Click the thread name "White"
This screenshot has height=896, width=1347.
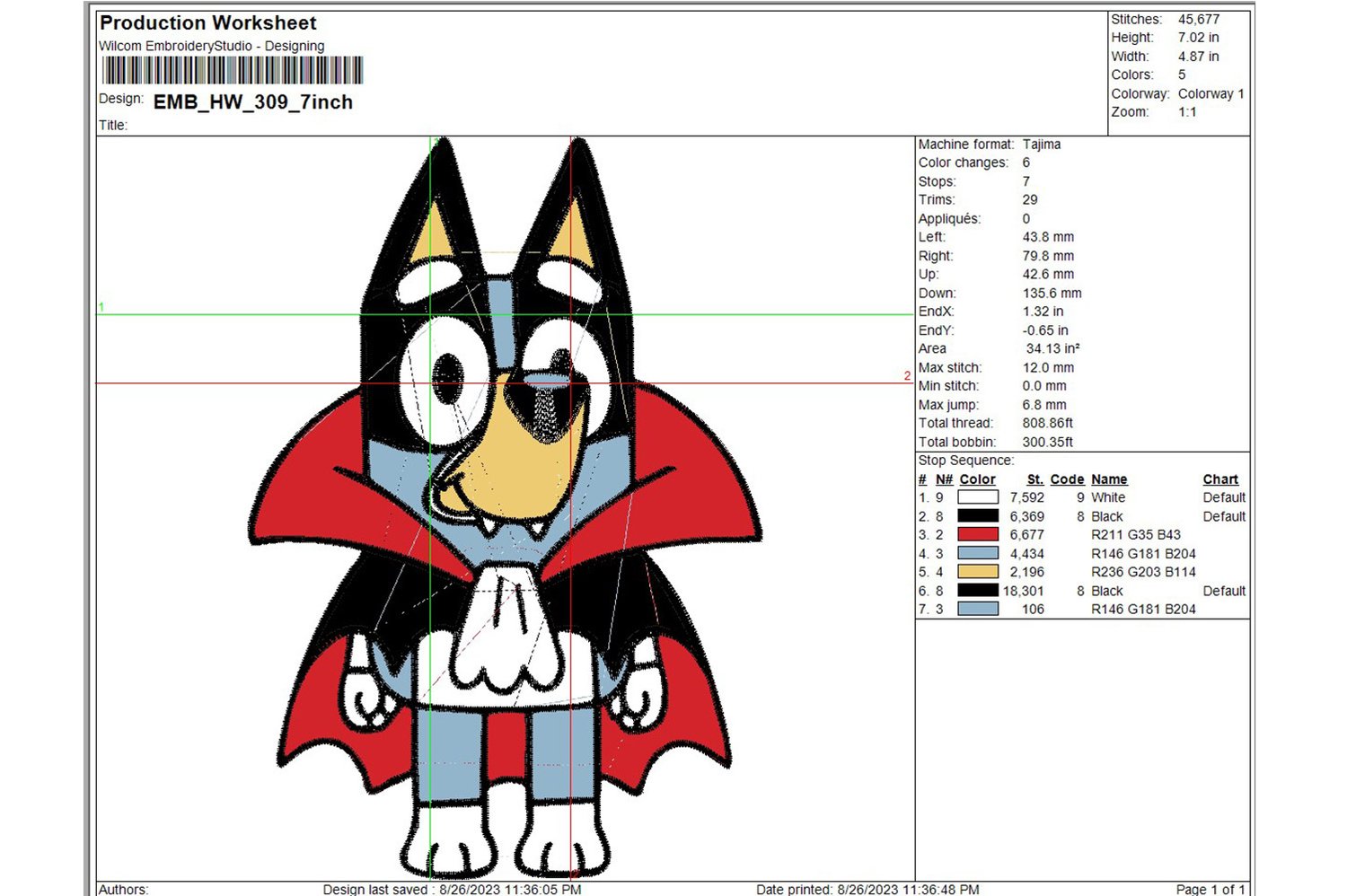[x=1108, y=497]
